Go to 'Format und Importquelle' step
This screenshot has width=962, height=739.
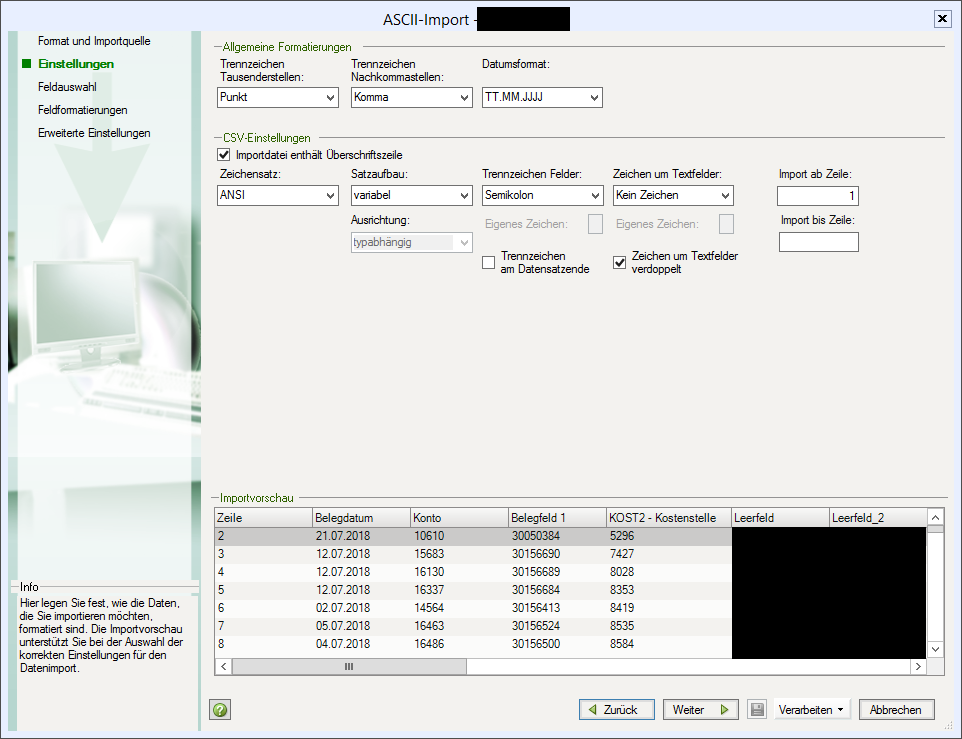(94, 41)
